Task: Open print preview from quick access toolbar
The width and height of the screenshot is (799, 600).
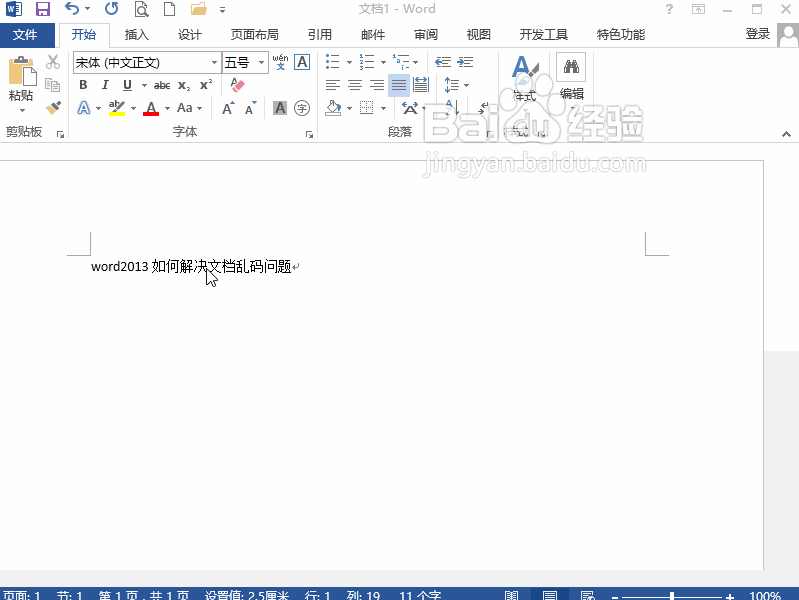Action: point(141,9)
